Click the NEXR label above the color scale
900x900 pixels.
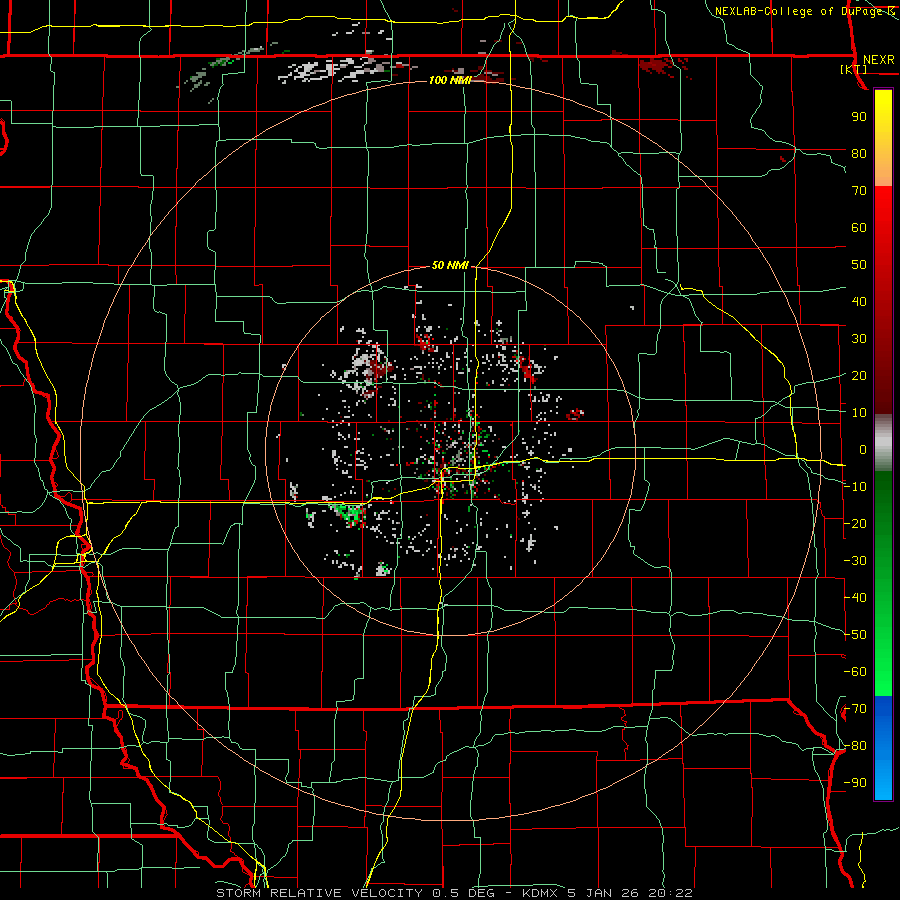(x=878, y=60)
